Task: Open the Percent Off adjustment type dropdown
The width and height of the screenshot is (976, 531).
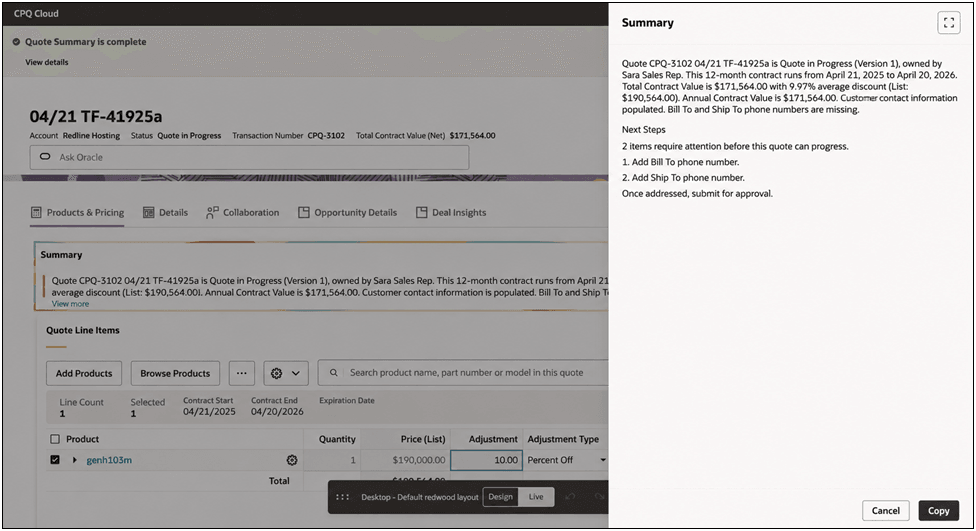Action: pyautogui.click(x=603, y=460)
